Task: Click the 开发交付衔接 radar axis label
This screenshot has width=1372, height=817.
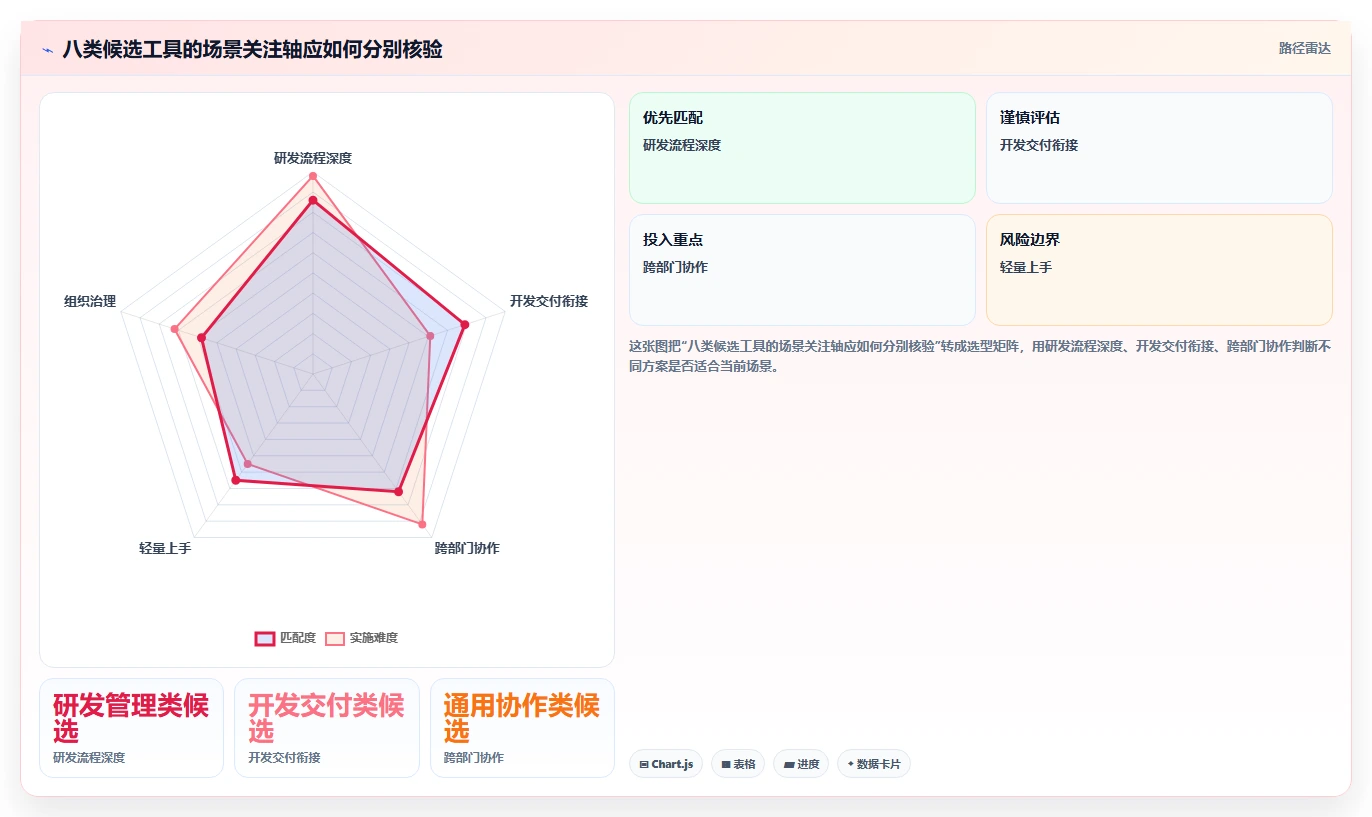Action: pos(549,301)
